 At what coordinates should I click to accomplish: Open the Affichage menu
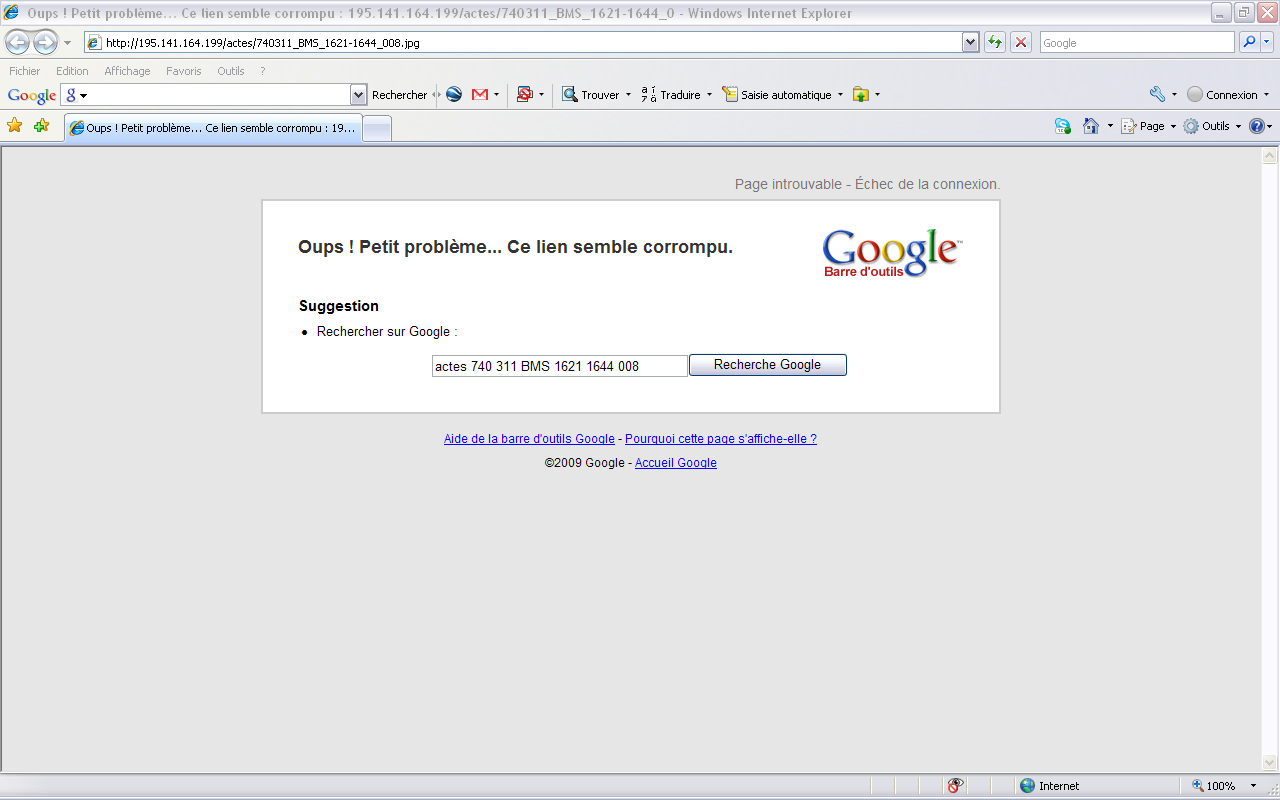tap(127, 71)
